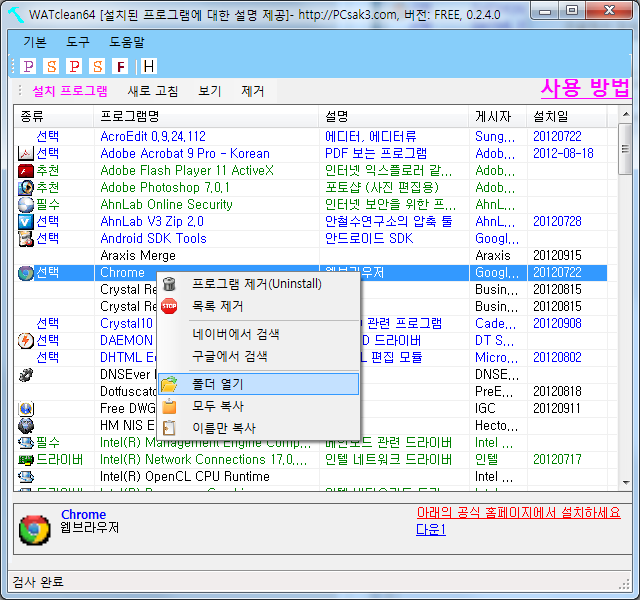
Task: Sort by the 종류 column header
Action: pyautogui.click(x=53, y=116)
